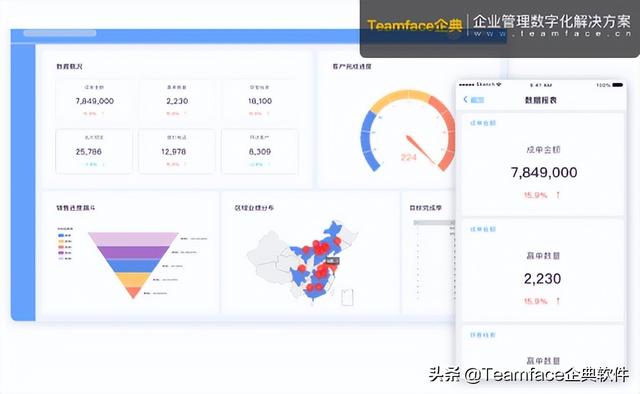The height and width of the screenshot is (394, 640).
Task: Open the 12,978 statistic card
Action: pyautogui.click(x=176, y=151)
